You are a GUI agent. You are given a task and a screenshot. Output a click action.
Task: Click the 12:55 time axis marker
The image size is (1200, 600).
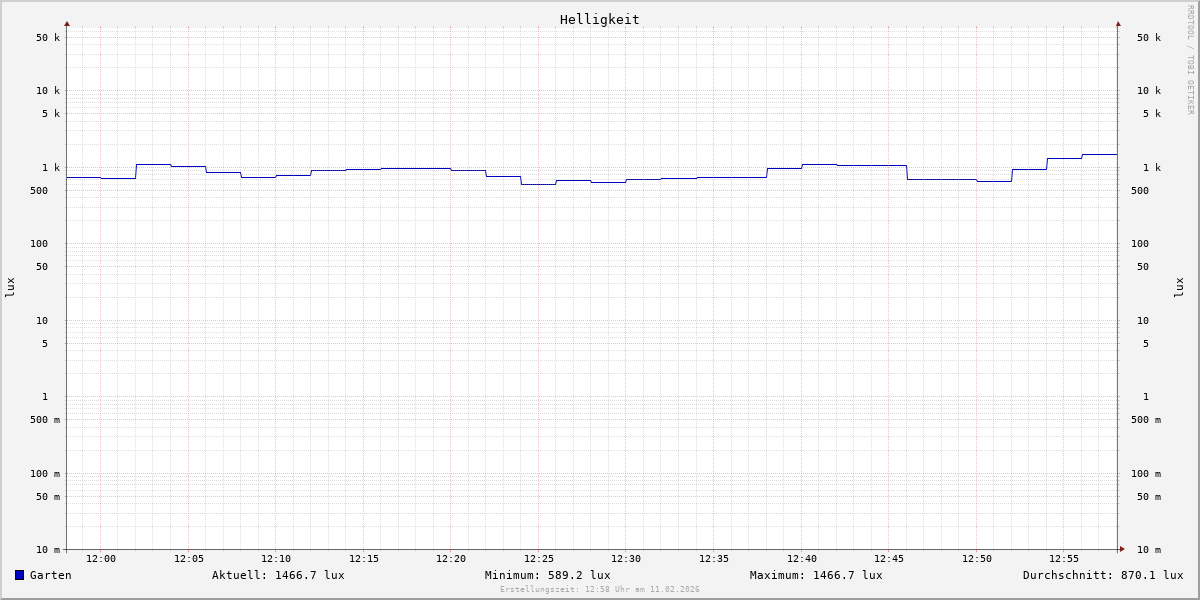point(1064,559)
